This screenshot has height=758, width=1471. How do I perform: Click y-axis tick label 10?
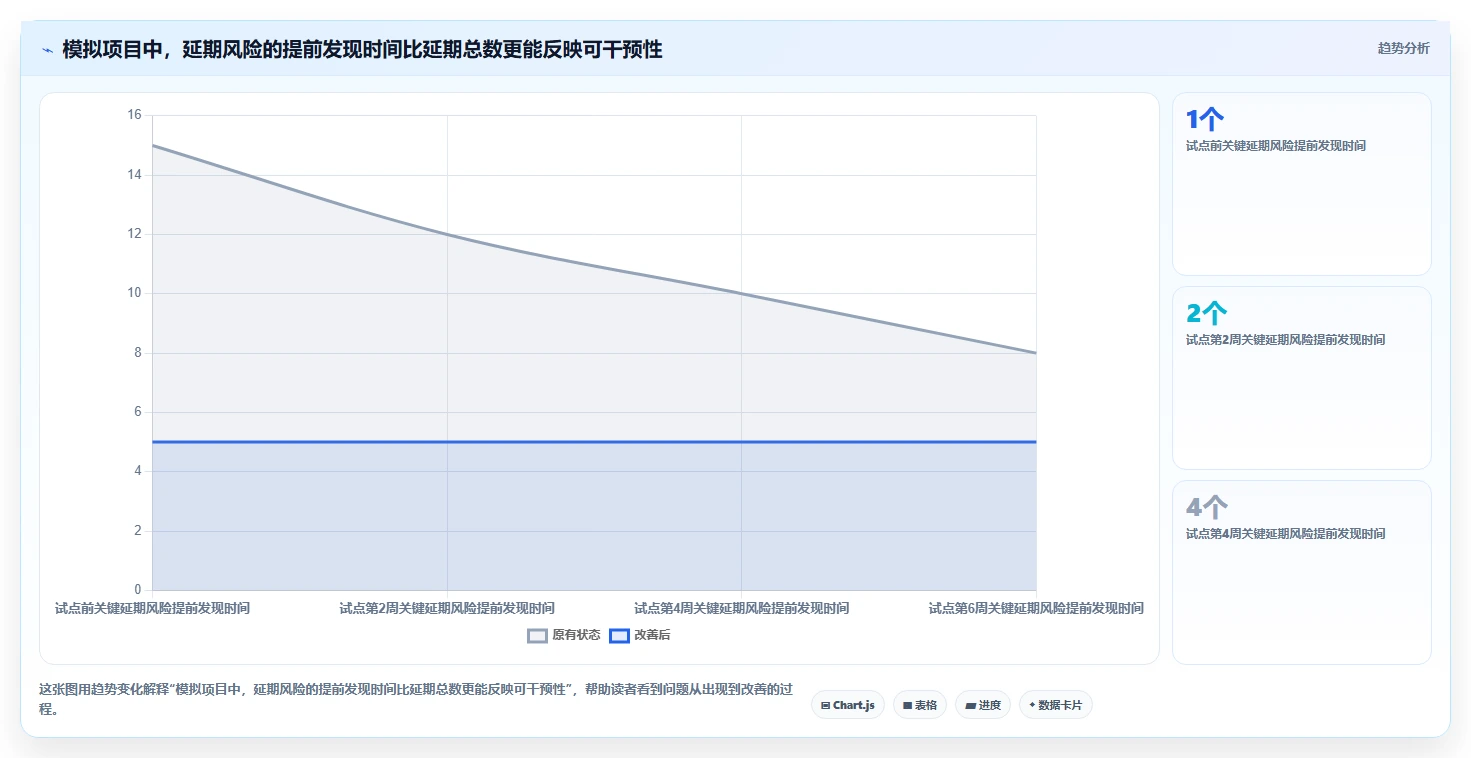(134, 293)
